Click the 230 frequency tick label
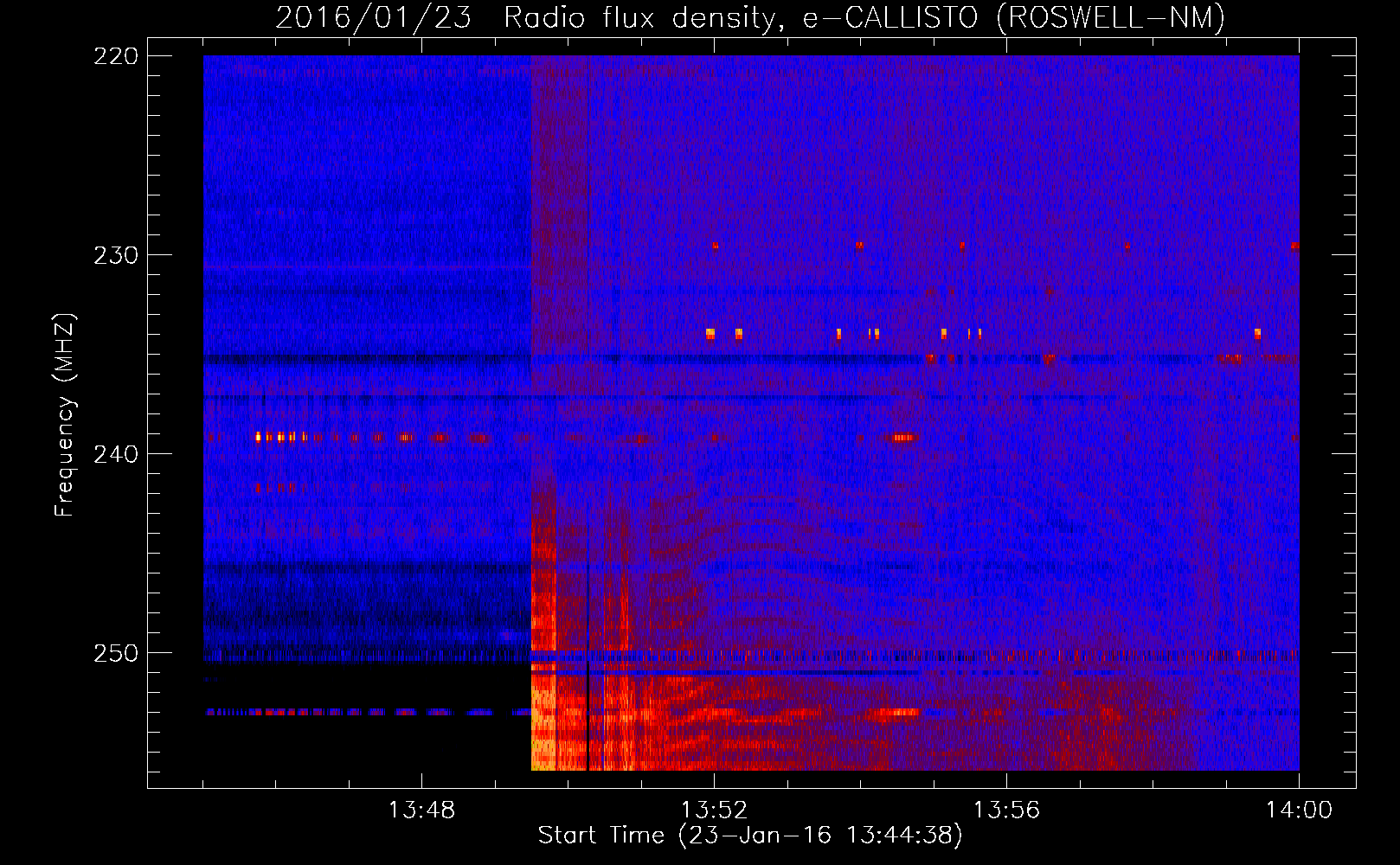The image size is (1400, 865). pyautogui.click(x=115, y=255)
